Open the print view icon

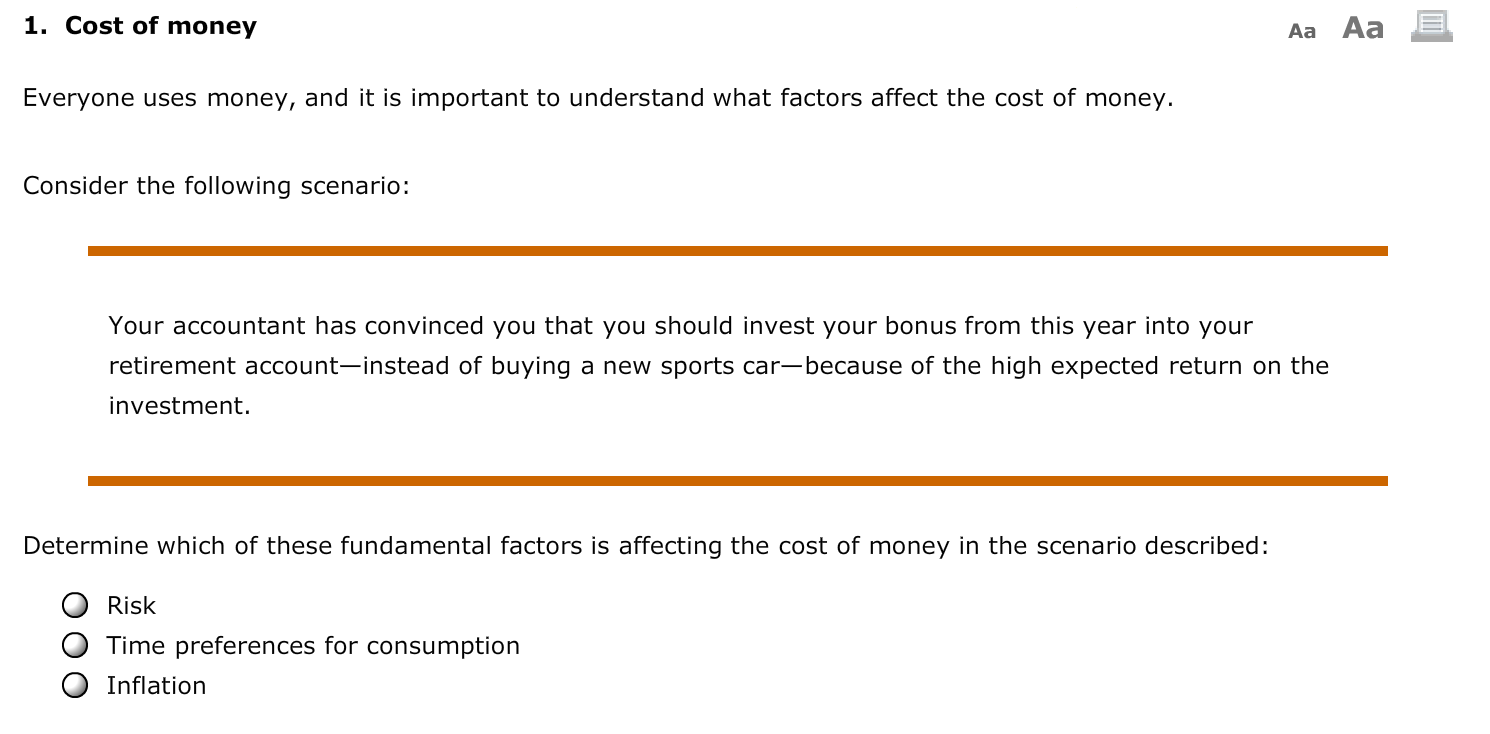[1431, 26]
